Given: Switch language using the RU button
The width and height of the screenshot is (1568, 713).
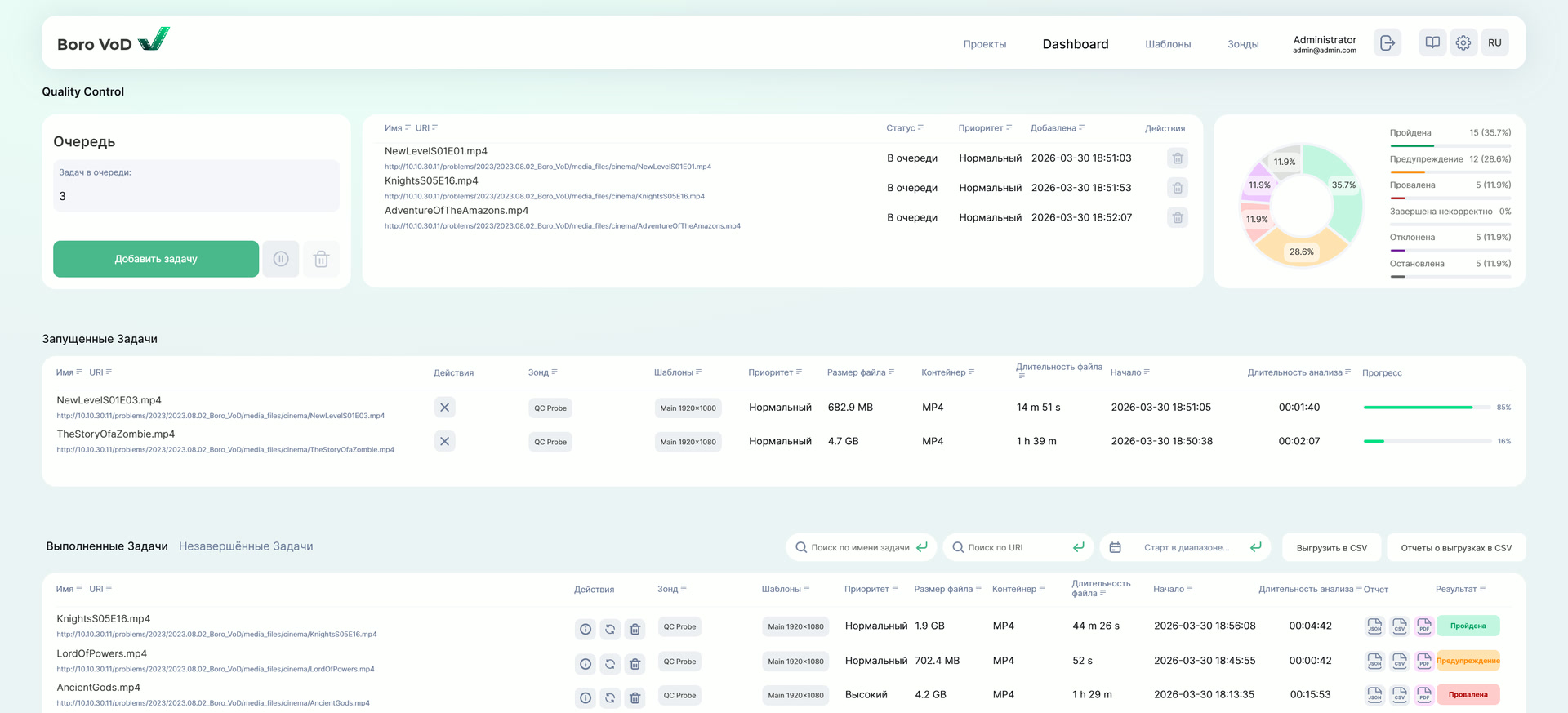Looking at the screenshot, I should 1494,42.
